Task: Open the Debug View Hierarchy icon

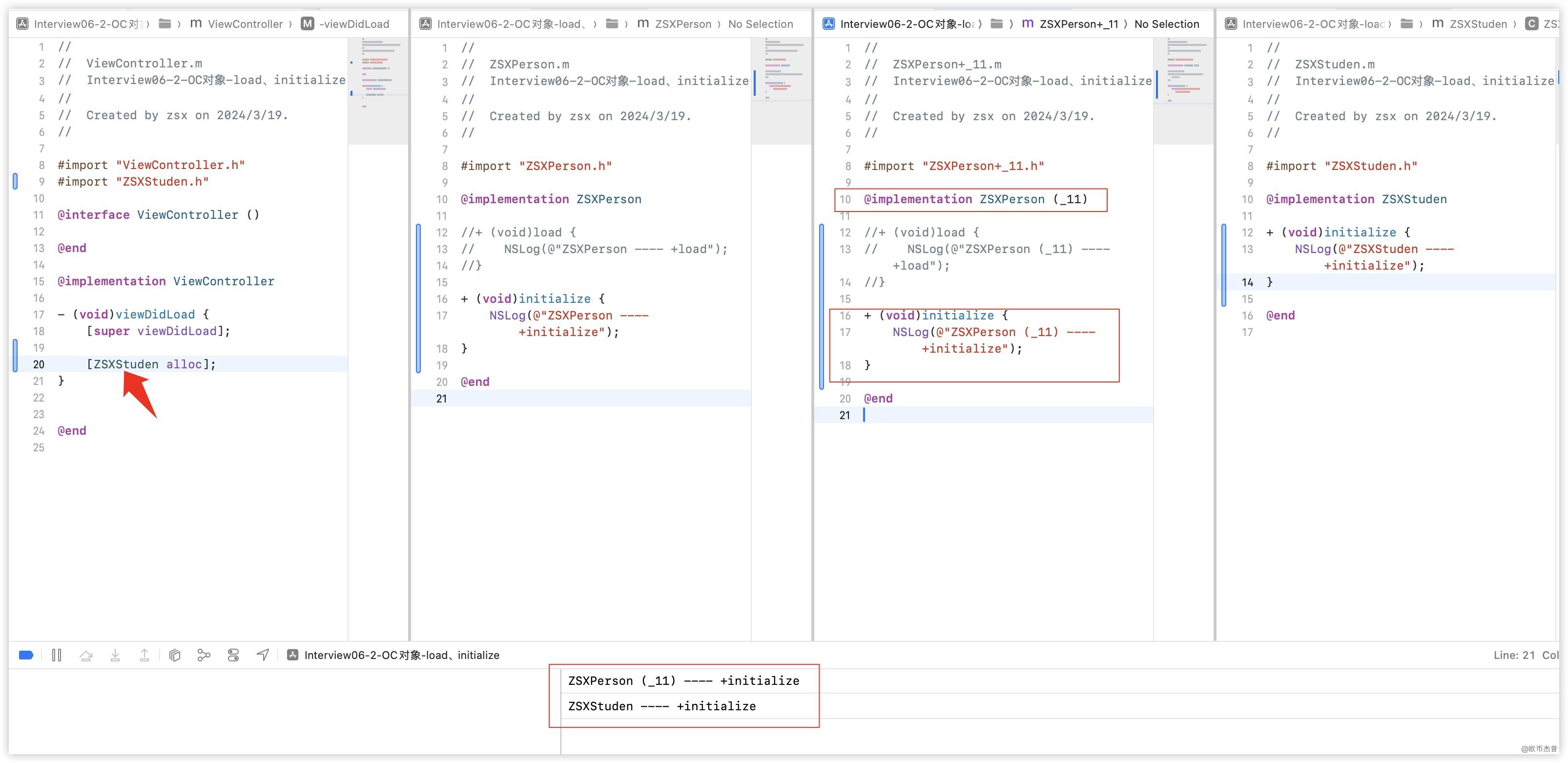Action: 175,655
